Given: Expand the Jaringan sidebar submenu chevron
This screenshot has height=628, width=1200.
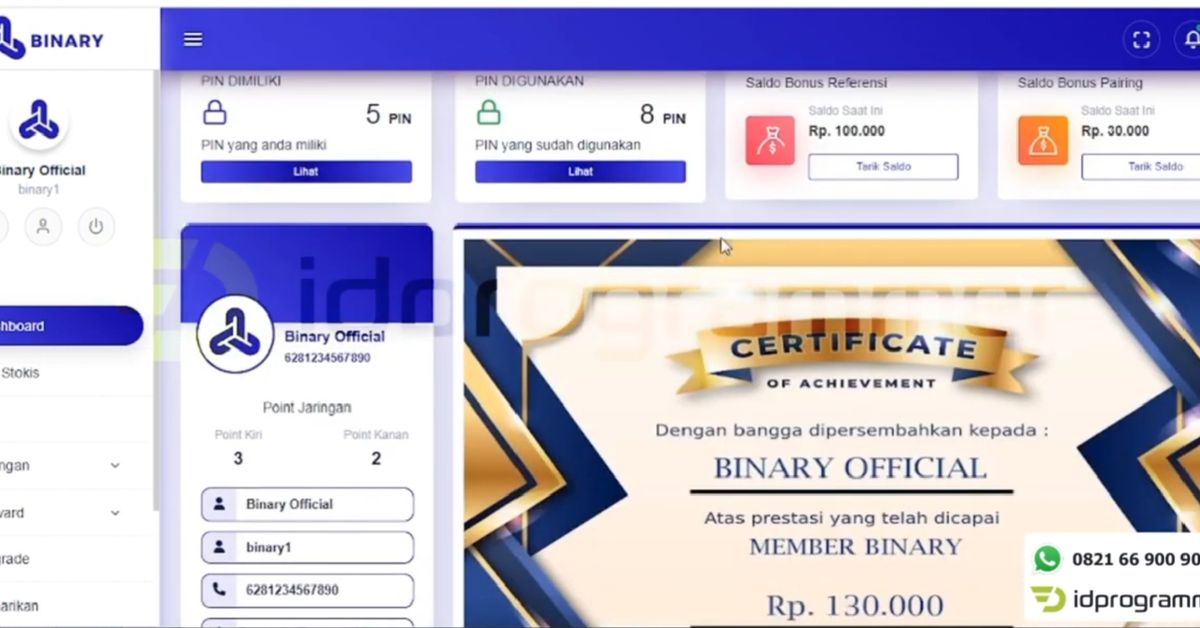Looking at the screenshot, I should (x=115, y=466).
